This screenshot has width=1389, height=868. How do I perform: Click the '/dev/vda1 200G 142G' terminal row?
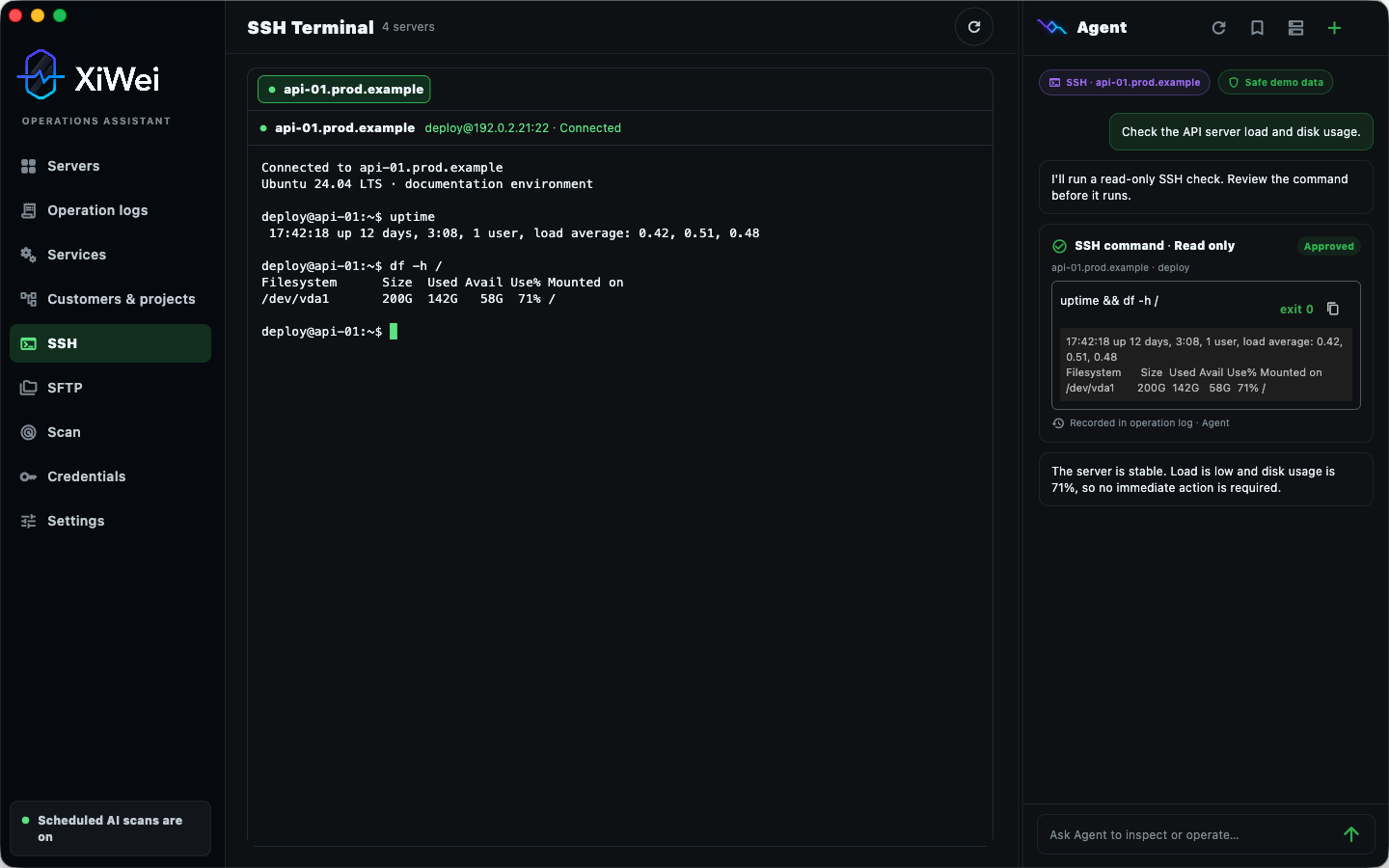click(x=408, y=299)
